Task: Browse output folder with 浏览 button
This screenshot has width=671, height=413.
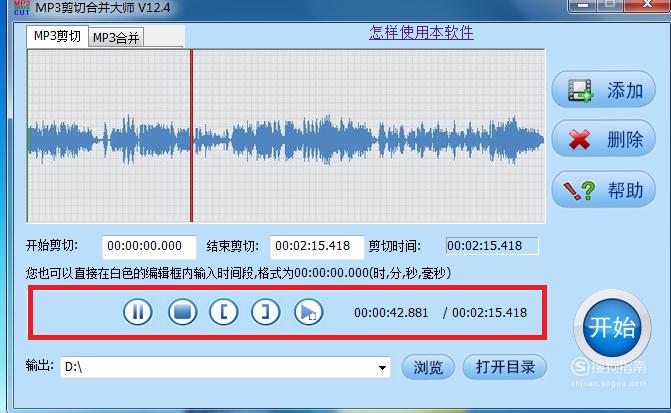Action: [428, 367]
